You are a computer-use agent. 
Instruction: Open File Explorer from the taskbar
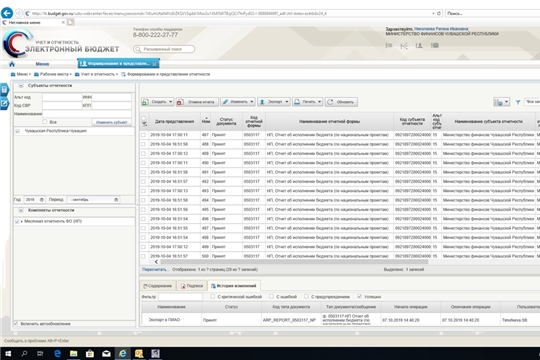pos(73,353)
